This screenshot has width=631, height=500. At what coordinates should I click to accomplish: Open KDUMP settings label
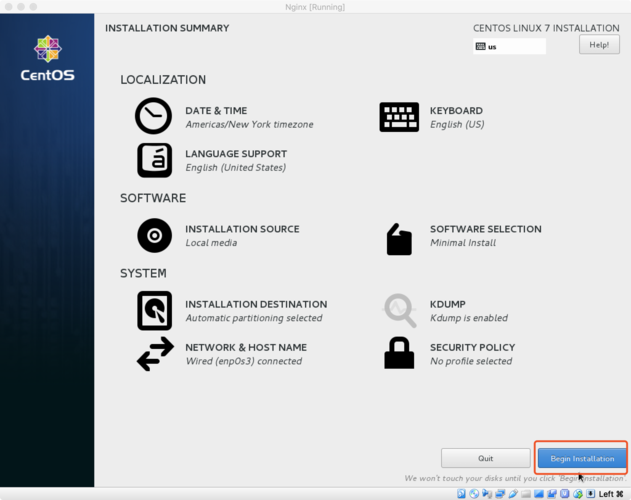[448, 304]
